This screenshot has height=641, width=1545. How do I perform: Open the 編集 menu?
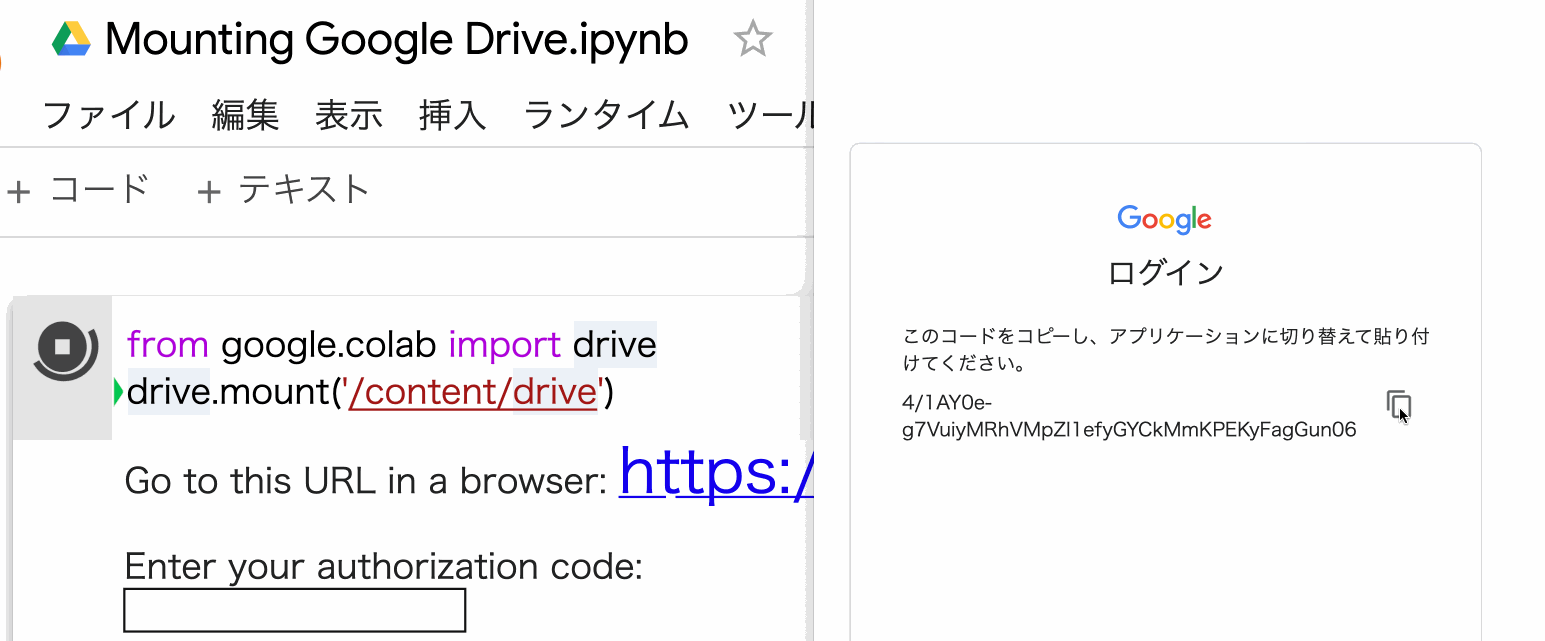point(245,116)
